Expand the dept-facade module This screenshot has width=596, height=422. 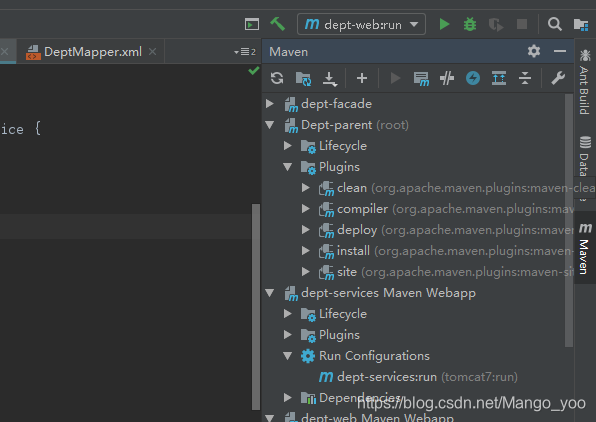pos(270,103)
